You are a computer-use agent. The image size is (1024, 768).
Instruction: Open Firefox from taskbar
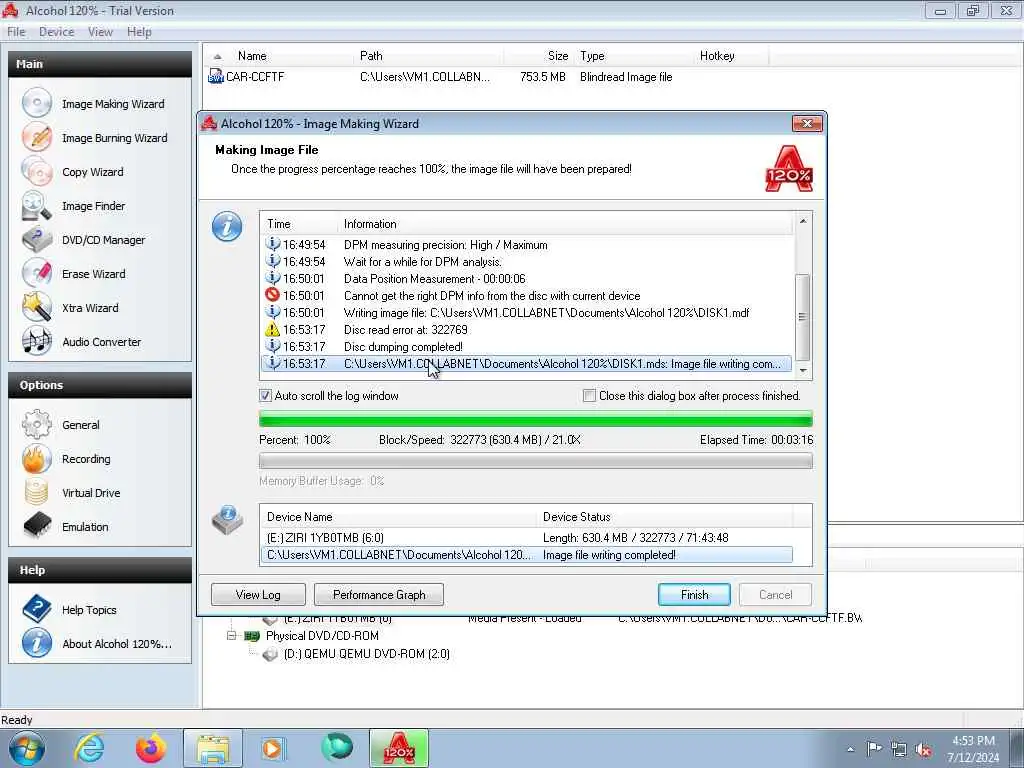click(151, 748)
